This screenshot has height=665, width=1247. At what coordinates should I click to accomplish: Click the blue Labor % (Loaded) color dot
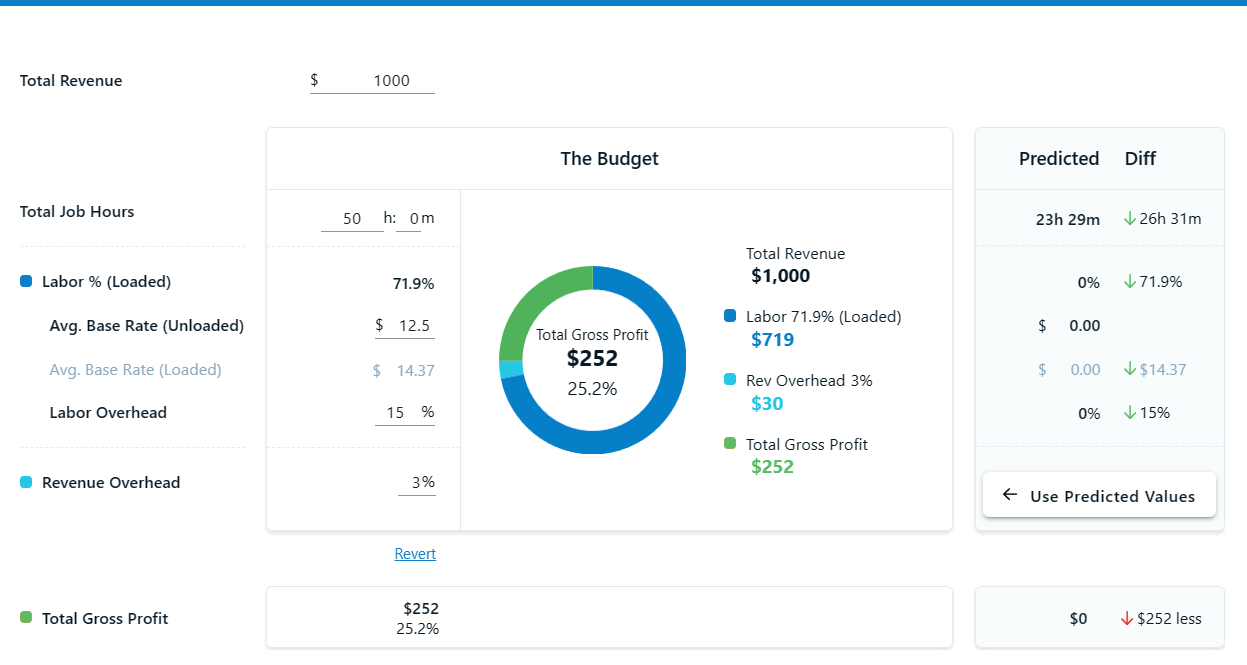click(26, 282)
